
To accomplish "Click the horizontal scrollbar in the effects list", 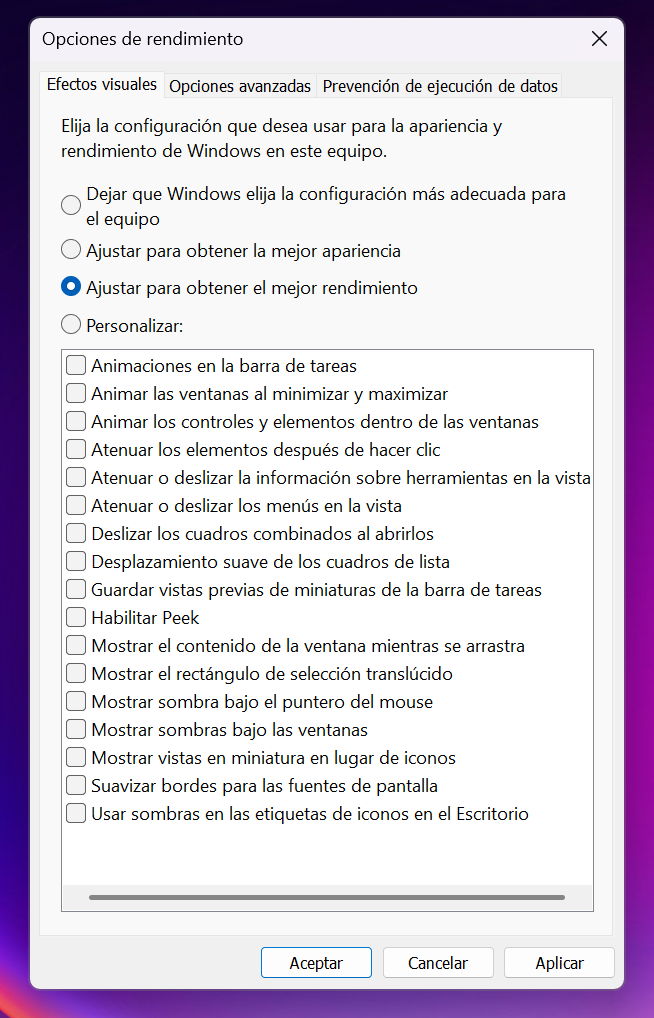I will pyautogui.click(x=327, y=897).
